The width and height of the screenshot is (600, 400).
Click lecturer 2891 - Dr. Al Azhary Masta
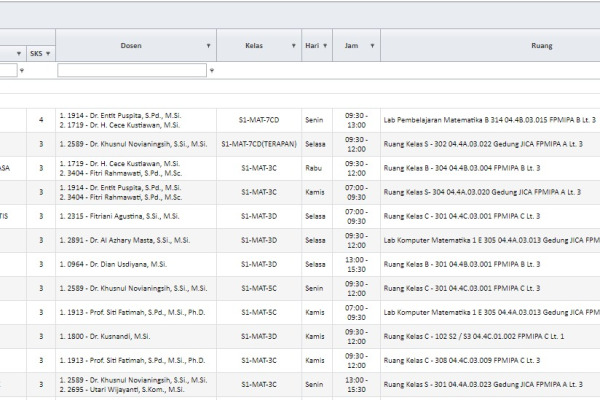[x=125, y=240]
